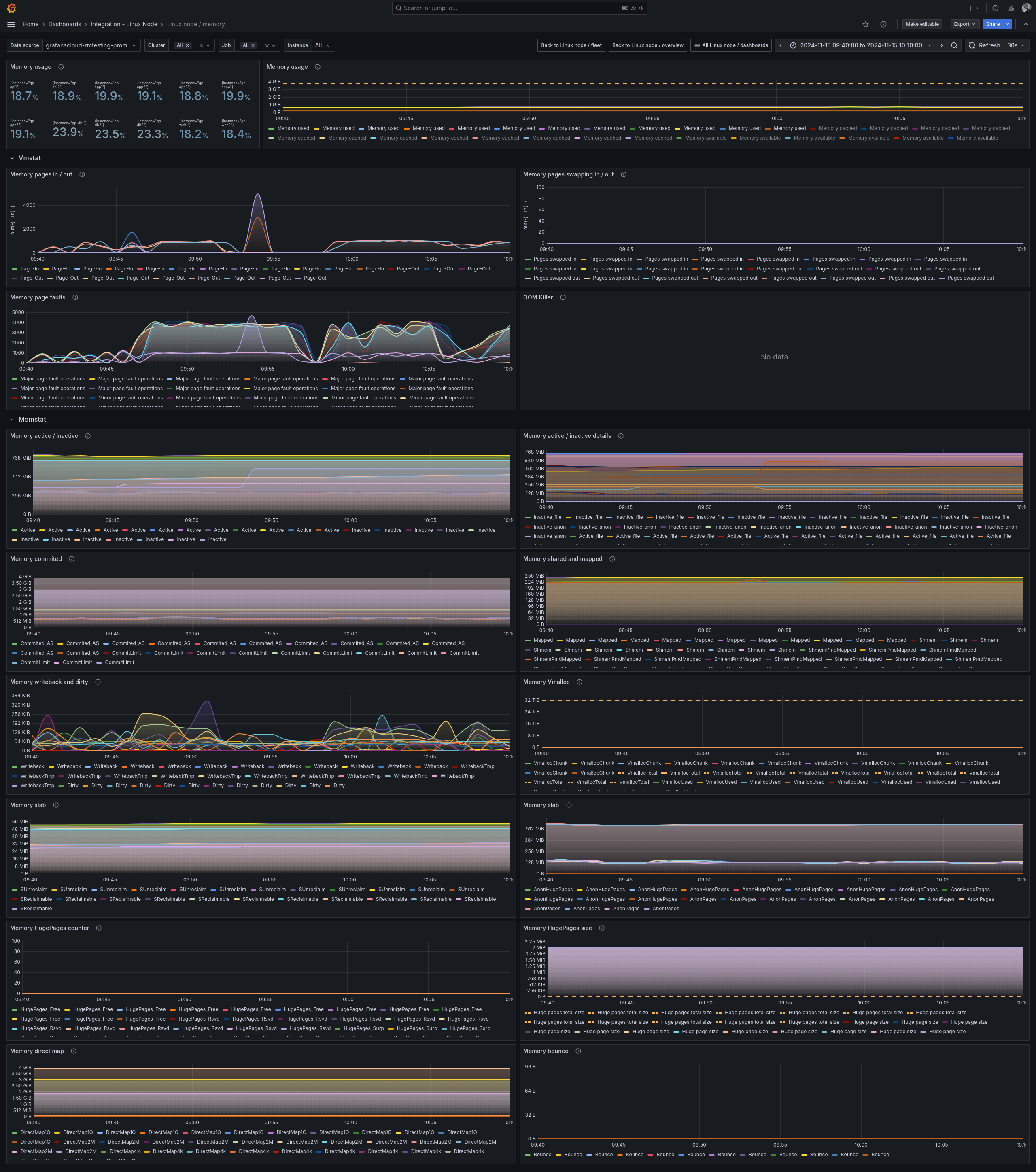
Task: Navigate to Home via the breadcrumb
Action: pos(30,24)
